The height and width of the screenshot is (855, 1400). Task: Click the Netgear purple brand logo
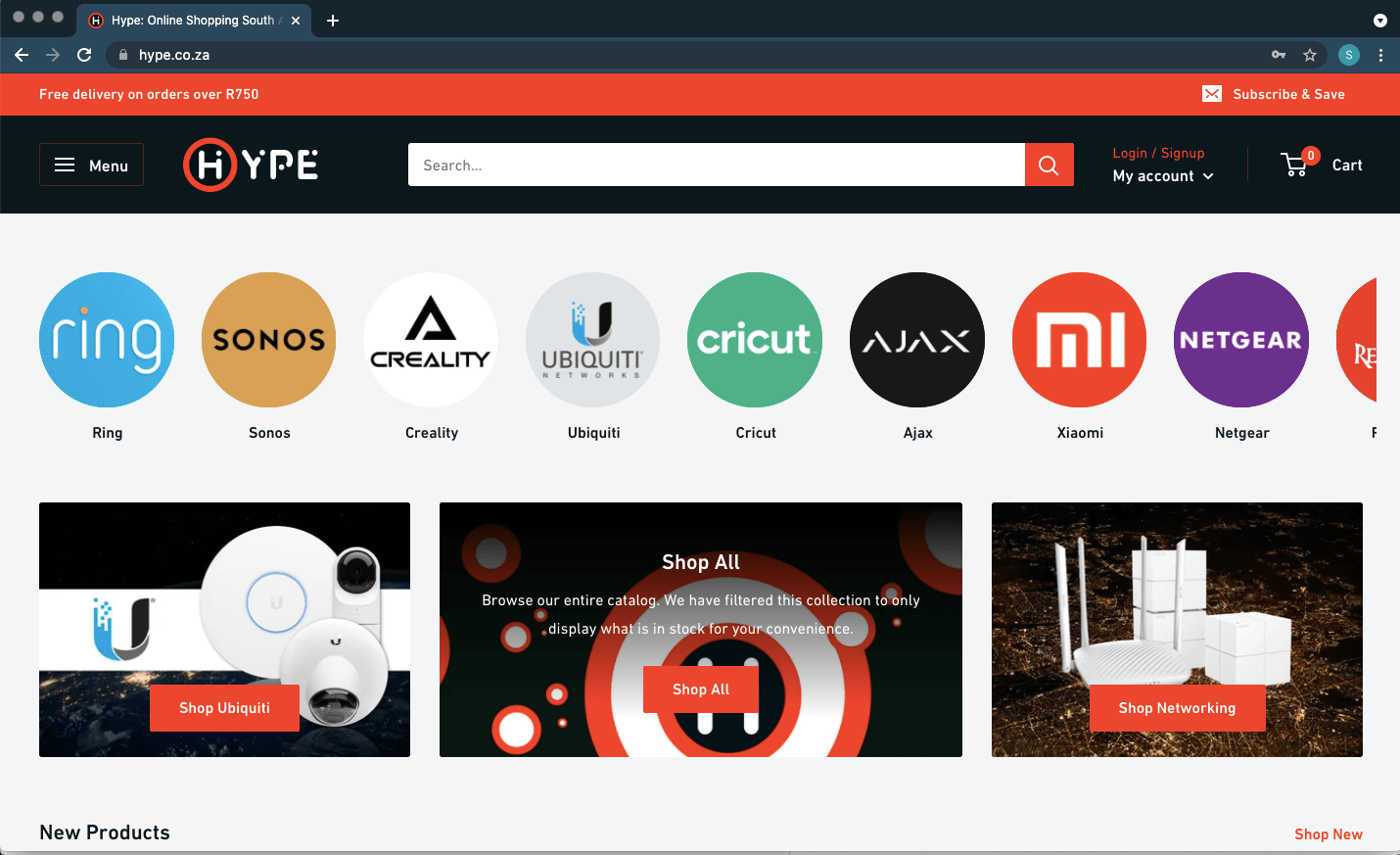pos(1240,340)
